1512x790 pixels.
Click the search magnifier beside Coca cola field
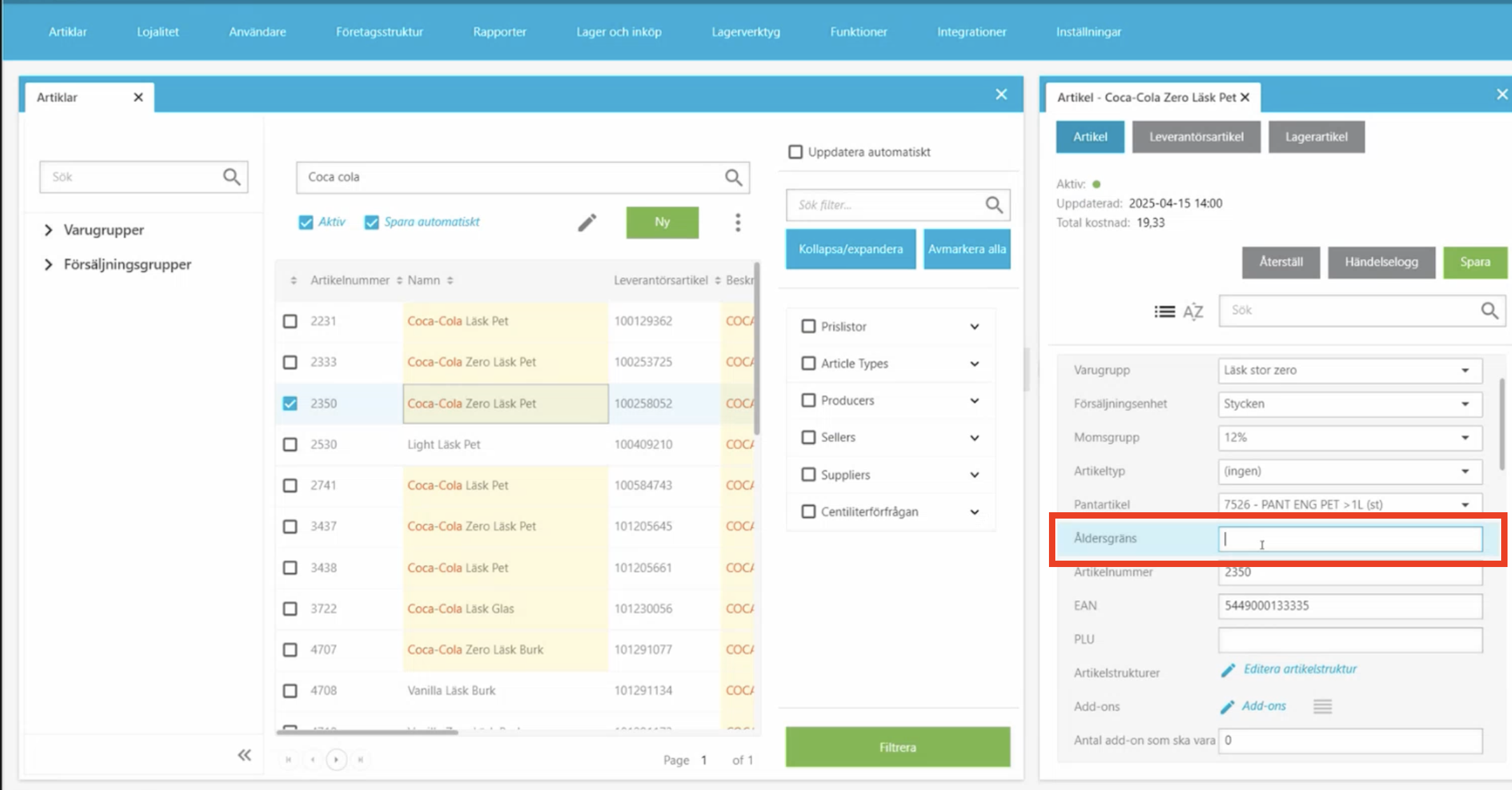[734, 177]
